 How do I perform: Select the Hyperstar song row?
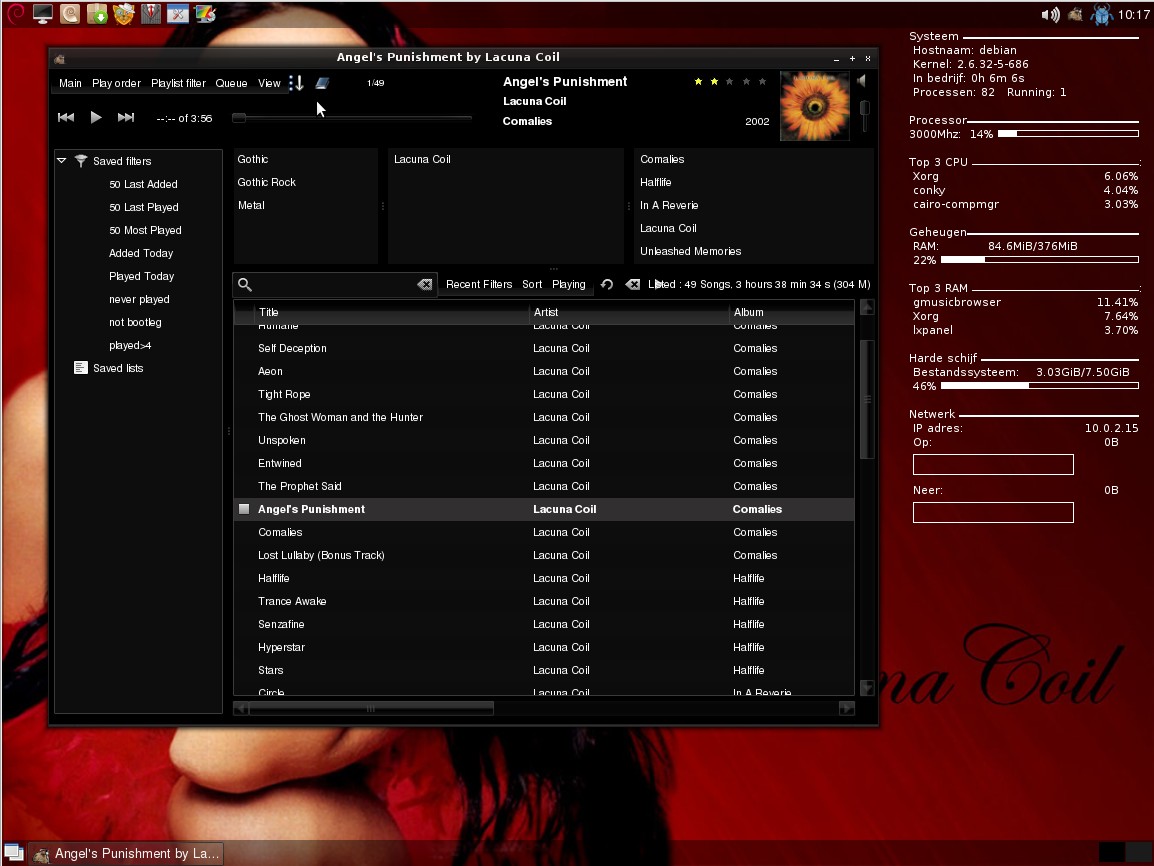click(544, 647)
